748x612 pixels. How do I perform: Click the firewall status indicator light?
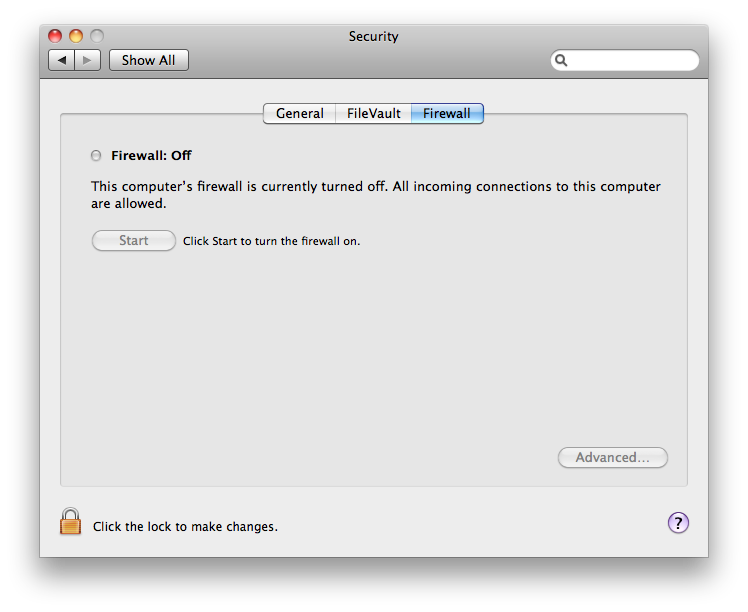point(96,156)
